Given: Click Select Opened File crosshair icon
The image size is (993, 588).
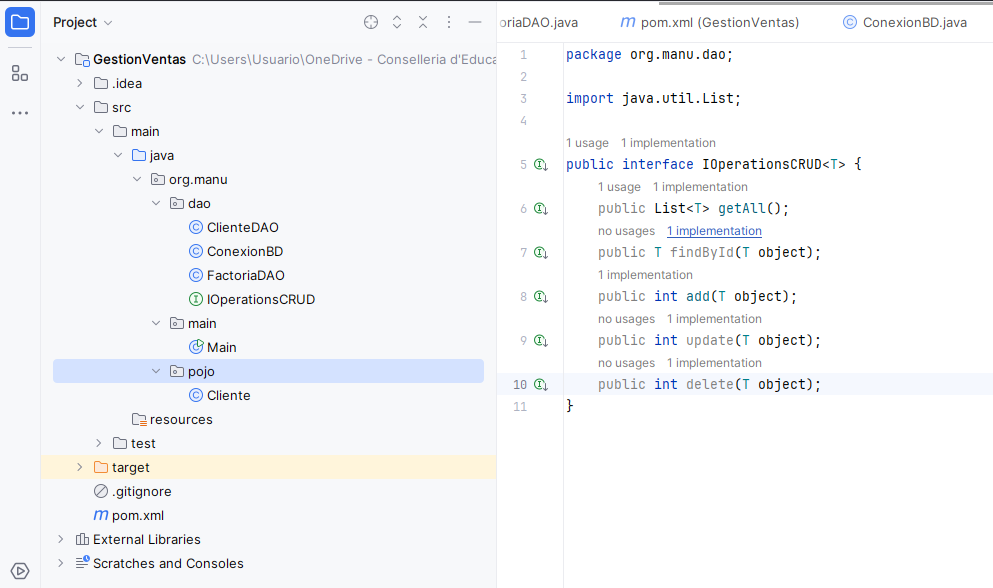Looking at the screenshot, I should 371,23.
